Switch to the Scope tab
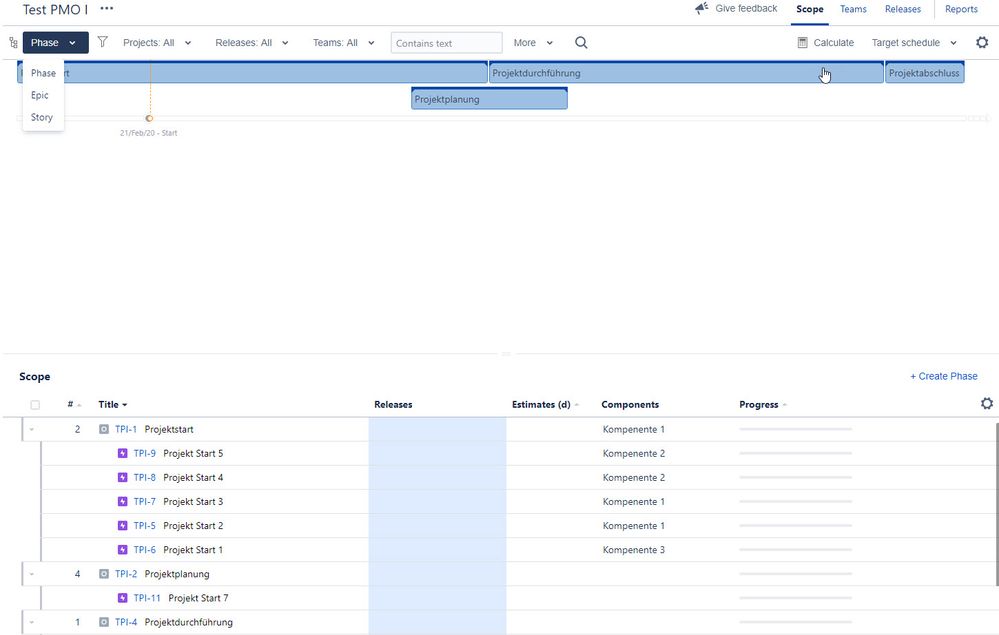Screen dimensions: 999x635 click(x=810, y=9)
